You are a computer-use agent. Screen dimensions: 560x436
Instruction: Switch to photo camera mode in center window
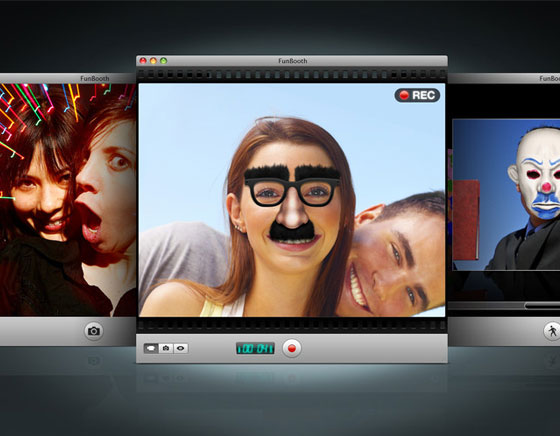tap(166, 348)
